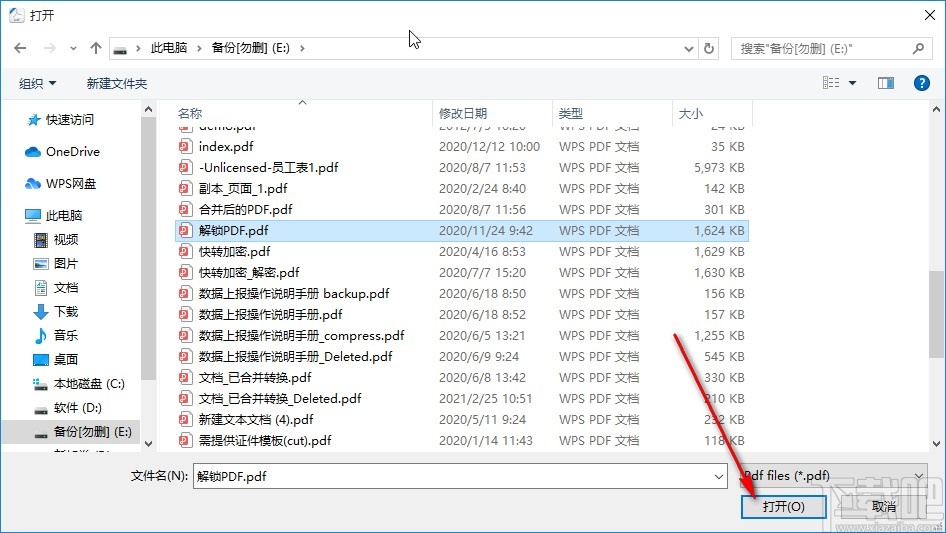The image size is (946, 533).
Task: Select file -Unlicensed-员工表1.pdf
Action: pyautogui.click(x=462, y=167)
